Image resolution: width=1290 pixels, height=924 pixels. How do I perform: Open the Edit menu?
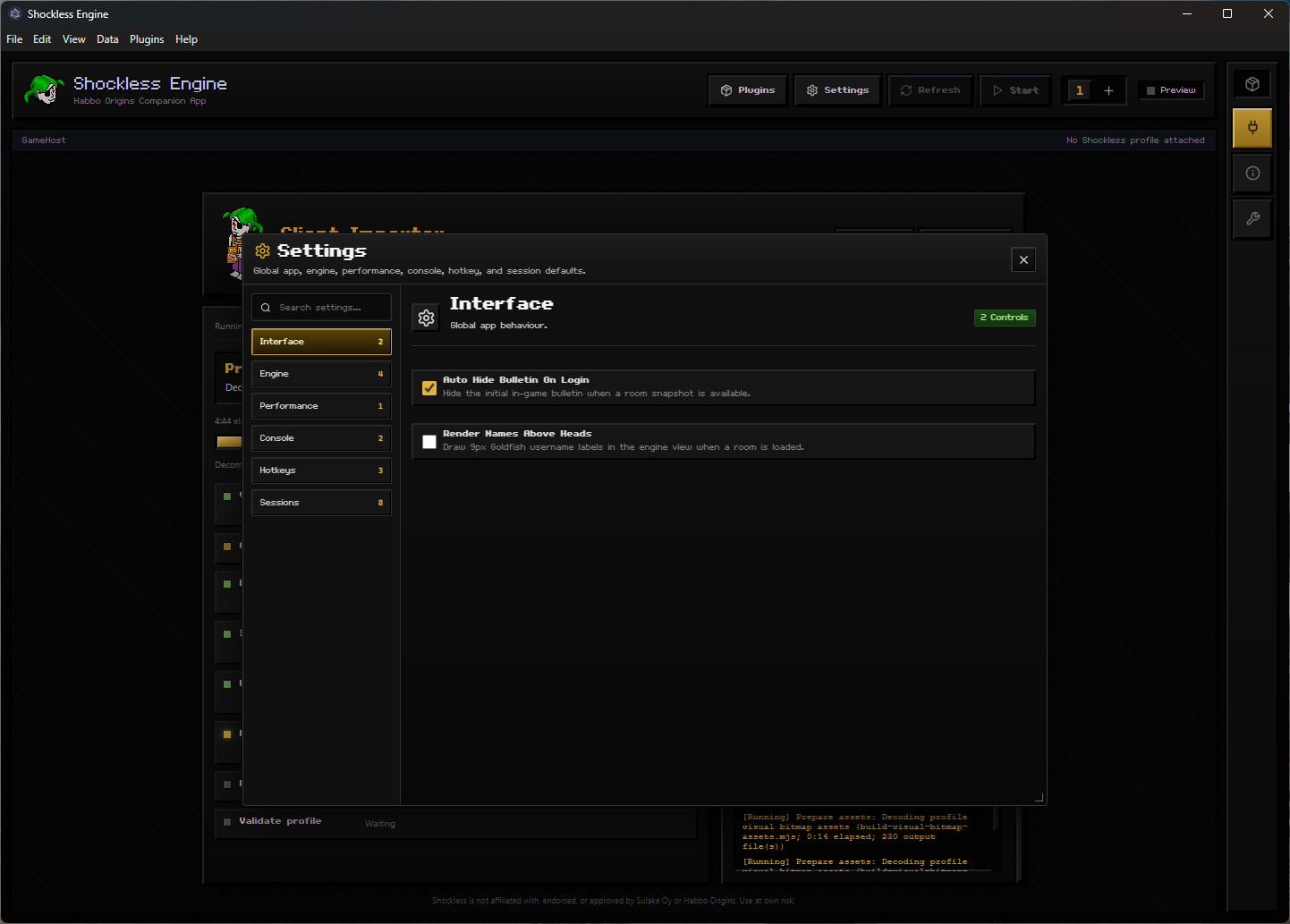click(42, 39)
